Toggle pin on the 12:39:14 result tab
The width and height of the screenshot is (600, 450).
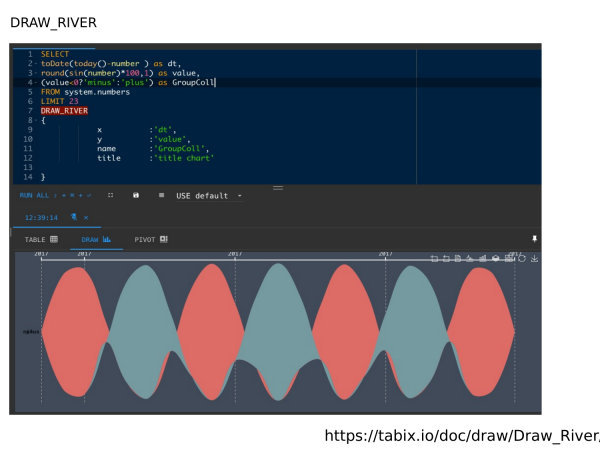(74, 217)
